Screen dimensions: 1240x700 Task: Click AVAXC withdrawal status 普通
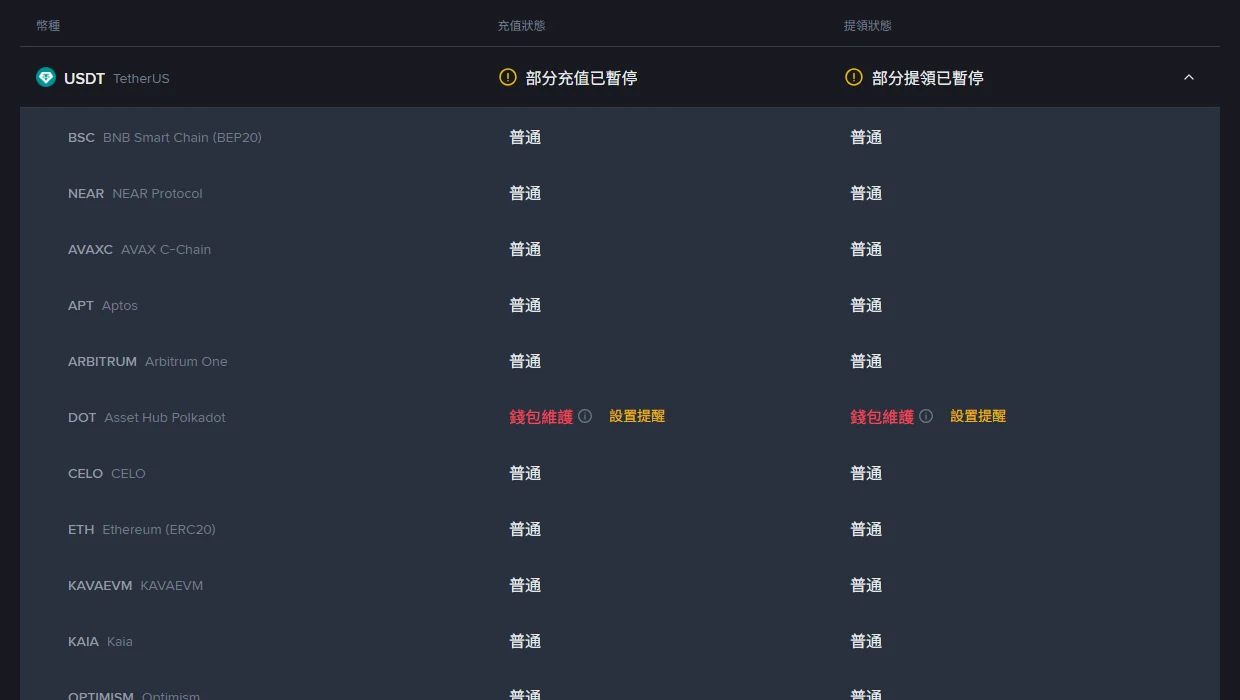tap(866, 249)
